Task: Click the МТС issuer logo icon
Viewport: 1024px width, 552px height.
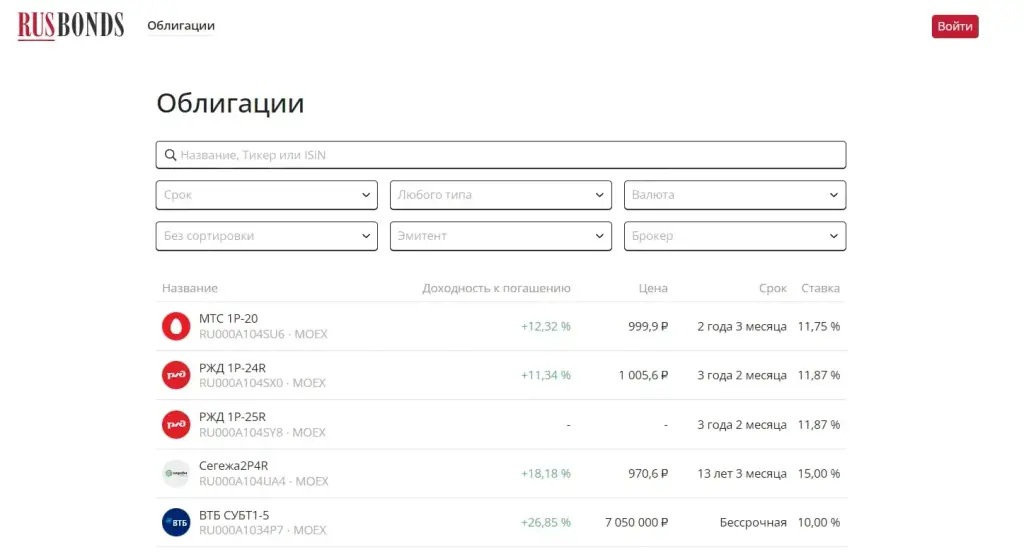Action: pos(176,326)
